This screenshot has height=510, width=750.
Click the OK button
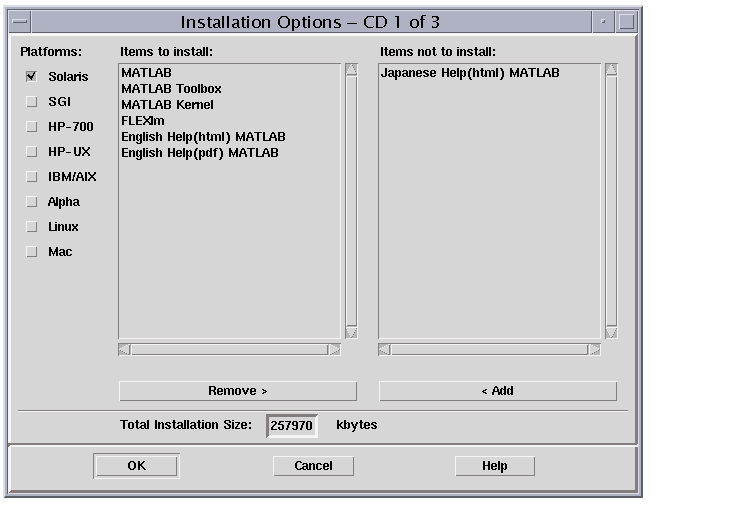click(136, 465)
